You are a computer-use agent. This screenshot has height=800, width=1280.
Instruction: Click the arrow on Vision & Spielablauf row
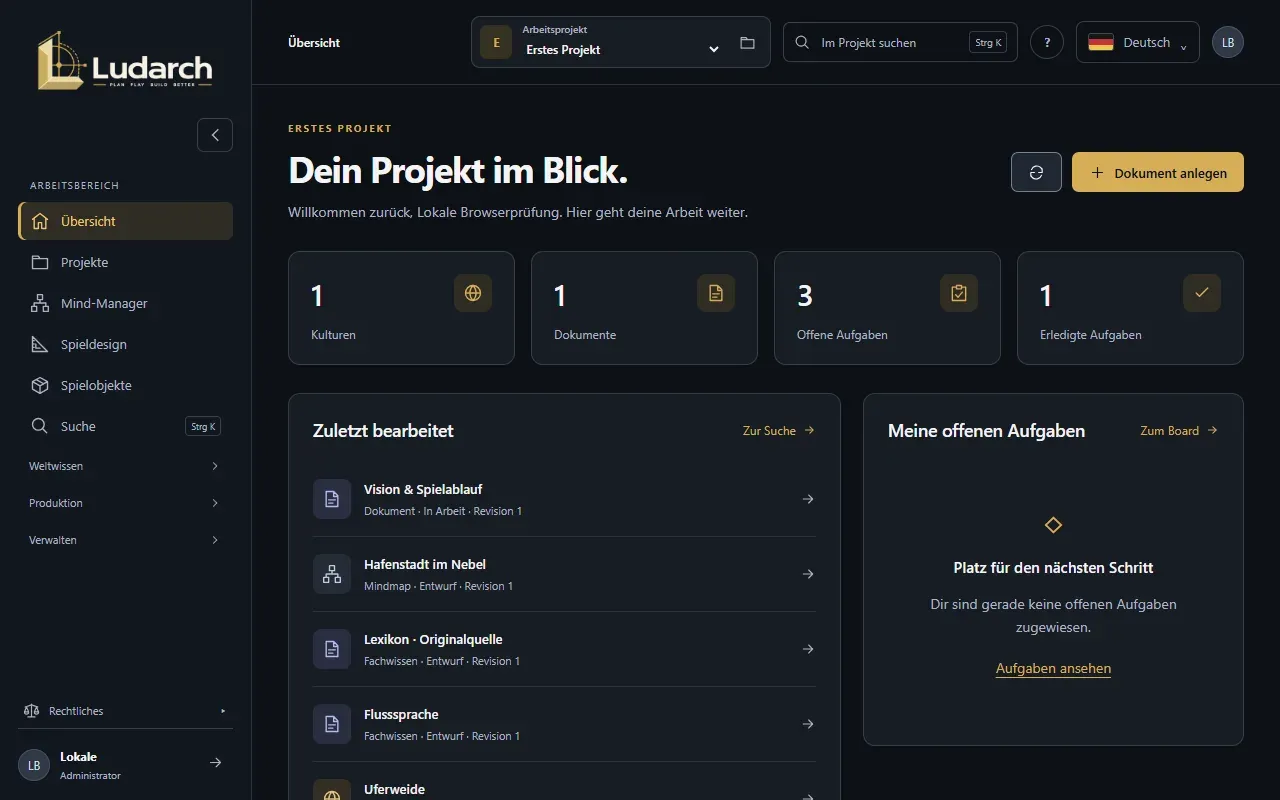point(808,499)
